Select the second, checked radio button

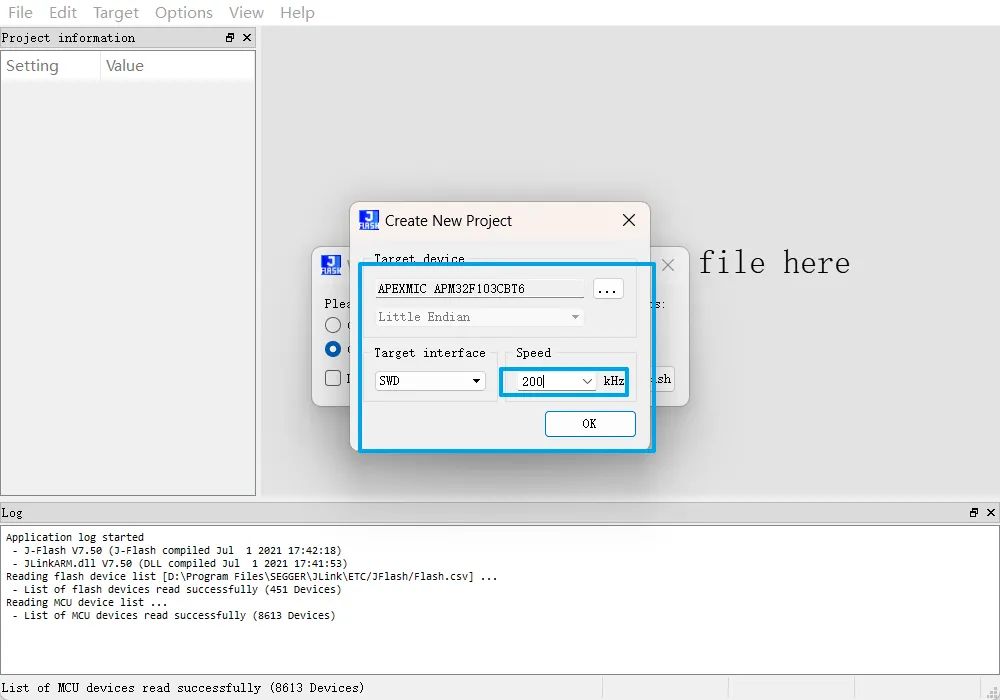pyautogui.click(x=333, y=349)
